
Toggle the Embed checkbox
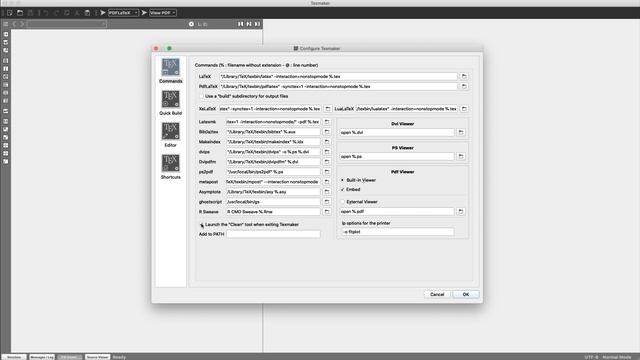pos(342,189)
